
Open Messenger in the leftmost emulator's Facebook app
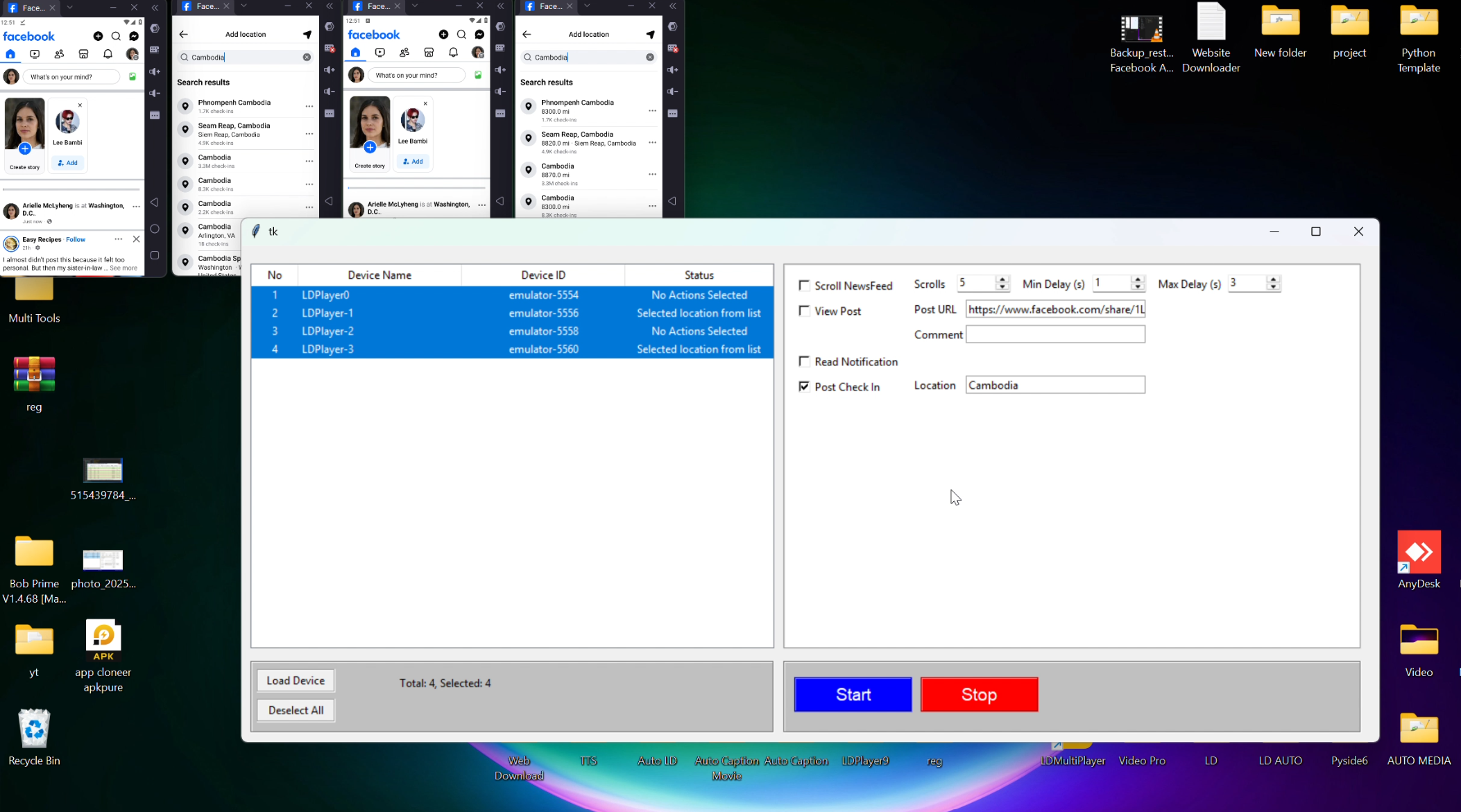point(134,36)
